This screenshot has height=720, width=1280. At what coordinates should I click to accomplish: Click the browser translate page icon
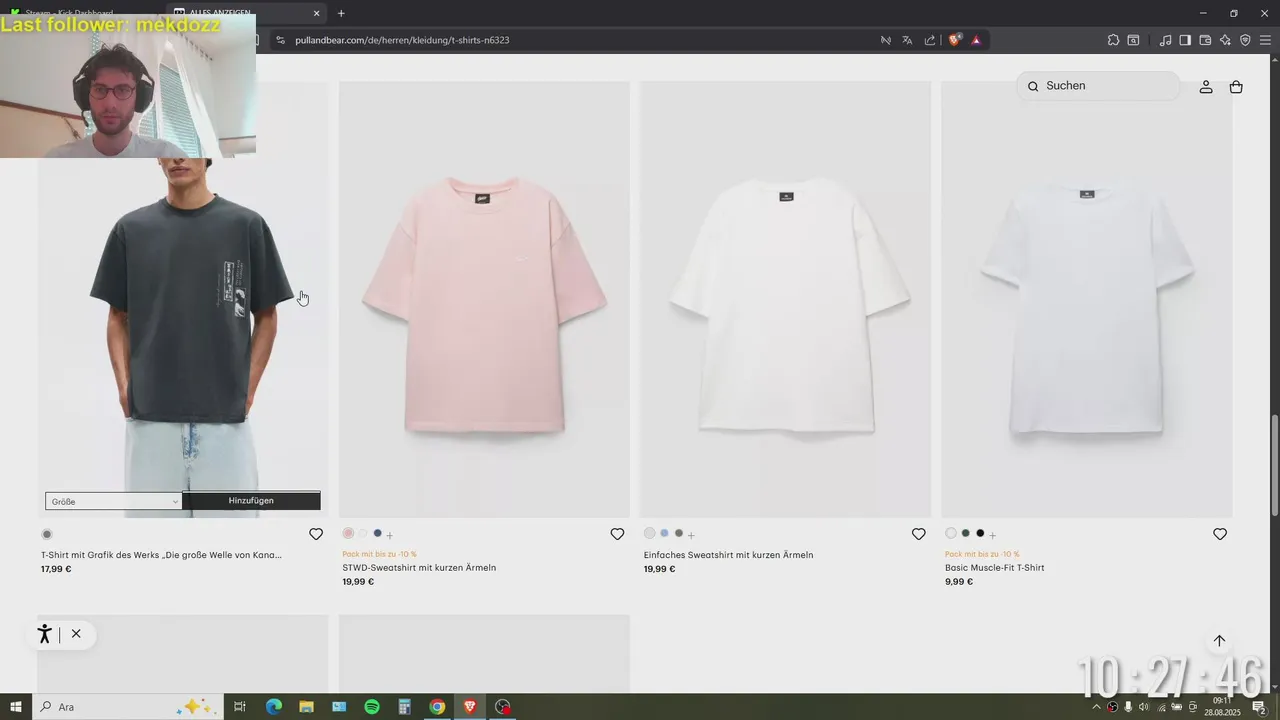907,40
